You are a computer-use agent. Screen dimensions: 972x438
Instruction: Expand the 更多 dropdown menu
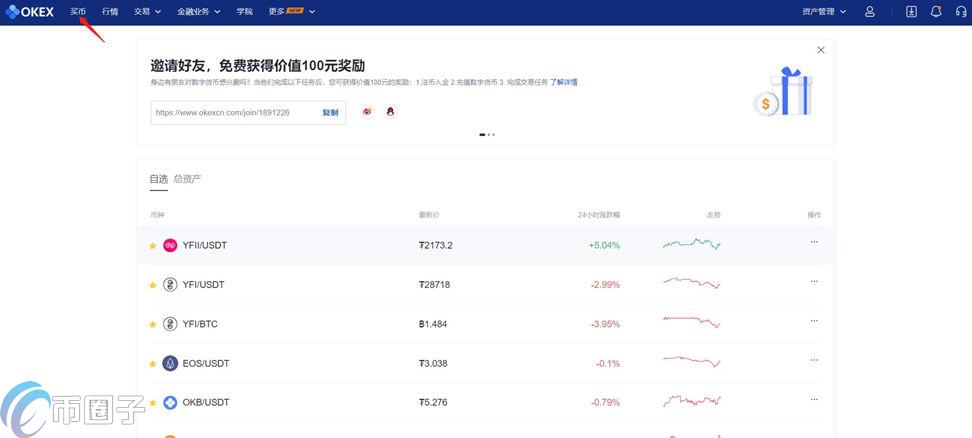pos(292,12)
